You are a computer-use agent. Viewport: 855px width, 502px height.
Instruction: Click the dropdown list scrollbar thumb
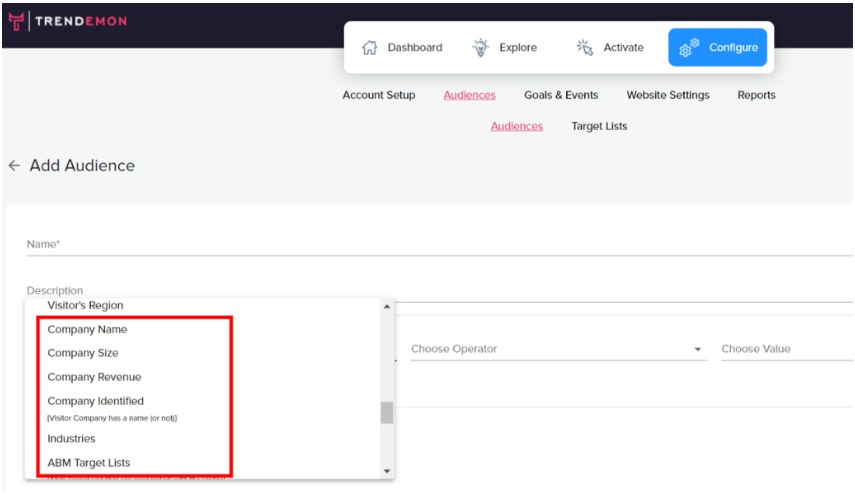pyautogui.click(x=387, y=413)
